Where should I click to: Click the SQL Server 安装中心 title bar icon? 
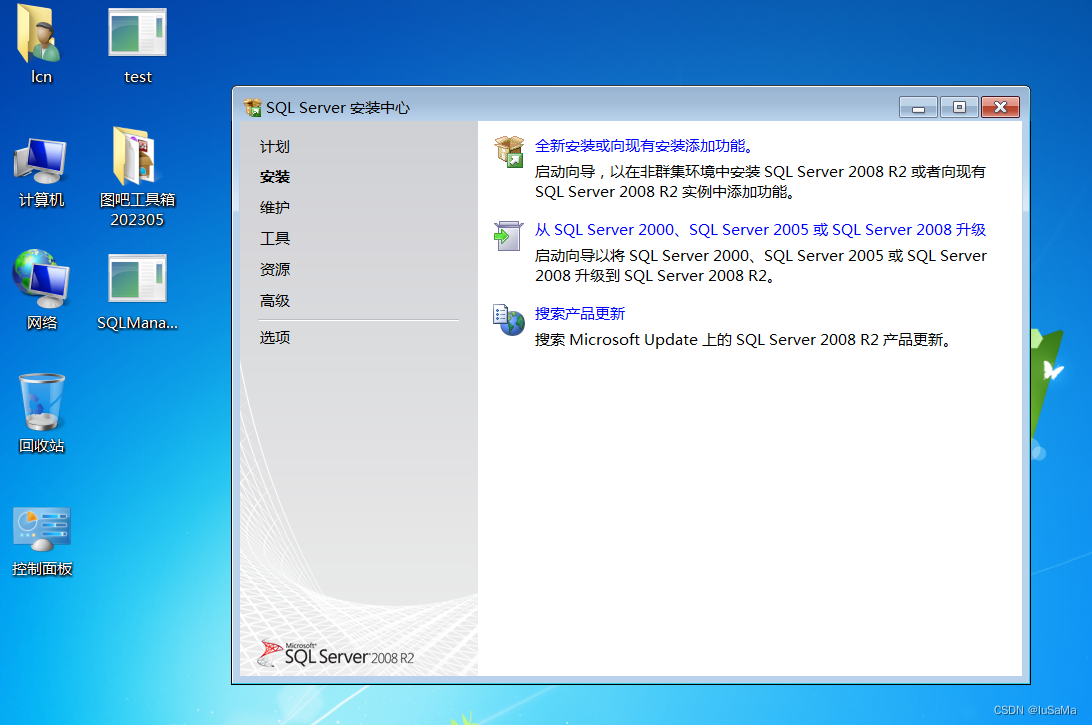252,107
